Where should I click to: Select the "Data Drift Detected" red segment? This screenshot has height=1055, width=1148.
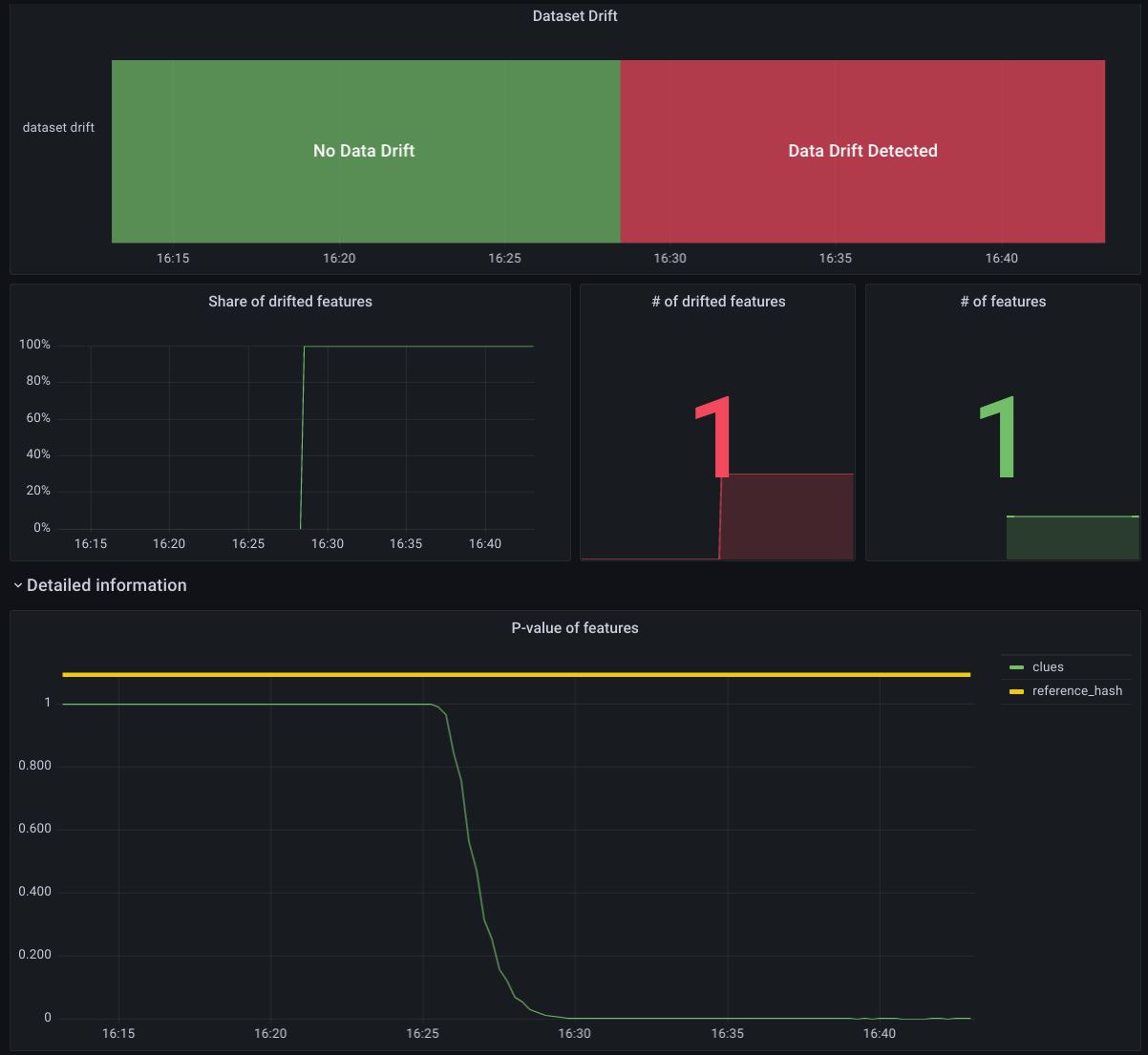[861, 151]
